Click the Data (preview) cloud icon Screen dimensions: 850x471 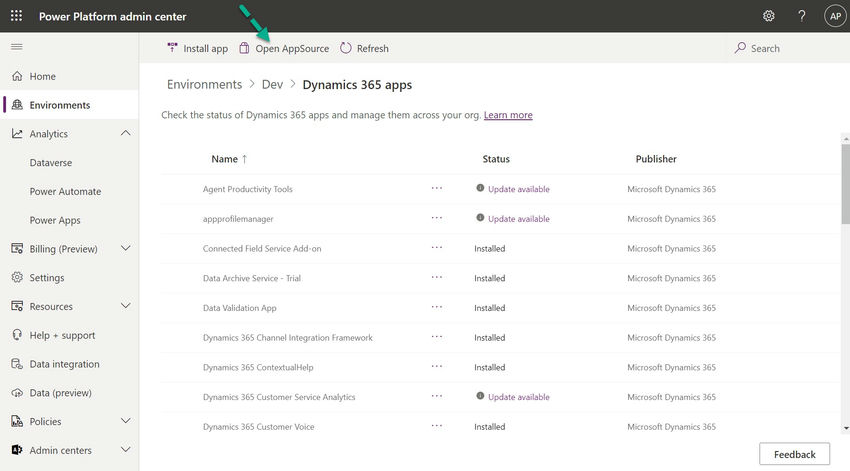17,392
